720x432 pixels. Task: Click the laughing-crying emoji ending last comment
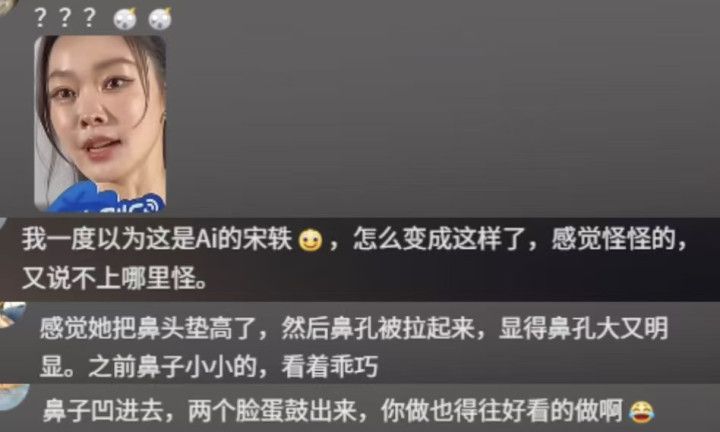(641, 412)
